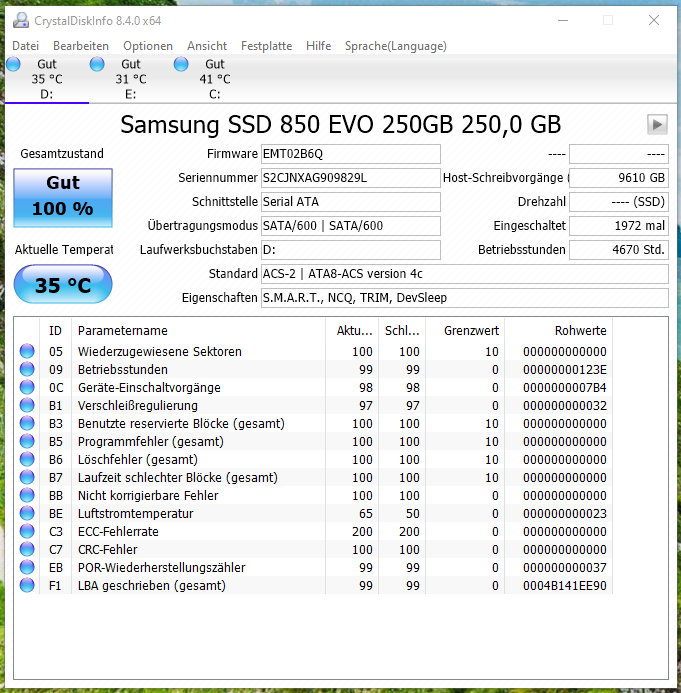The height and width of the screenshot is (693, 681).
Task: Select 'ECC-Fehlerrate' parameter text
Action: pos(118,532)
